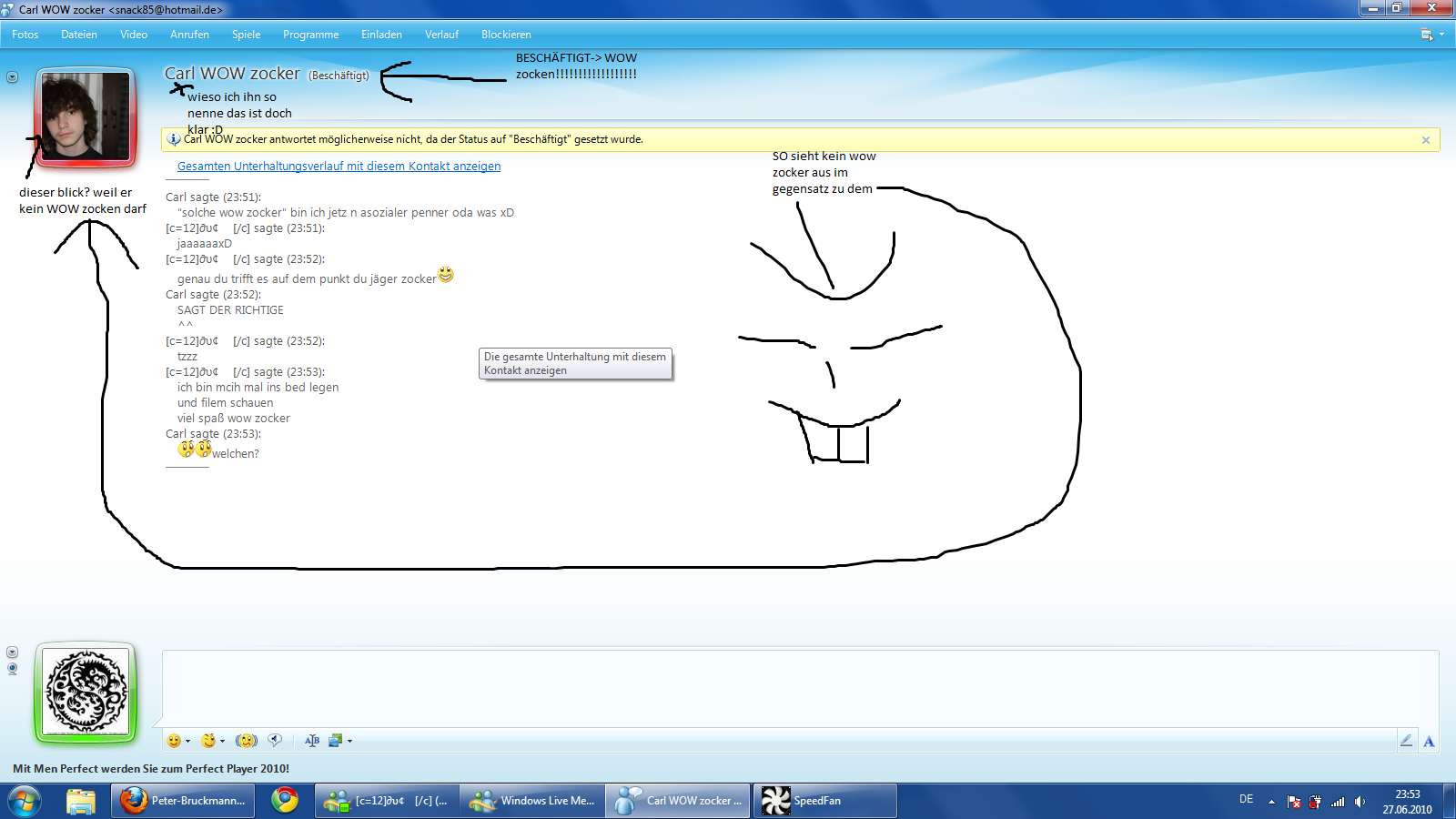Click the voice clip icon

(x=275, y=741)
